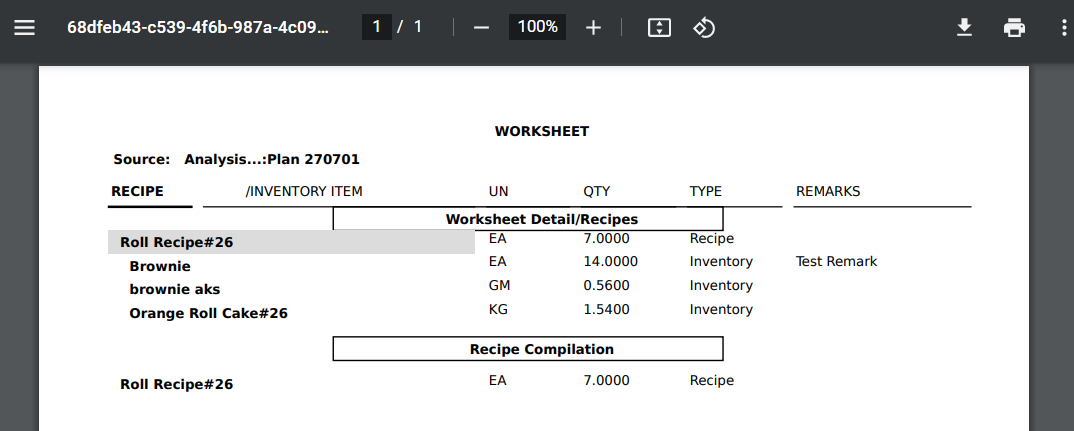Click the 14.0000 quantity value
This screenshot has height=431, width=1074.
610,261
